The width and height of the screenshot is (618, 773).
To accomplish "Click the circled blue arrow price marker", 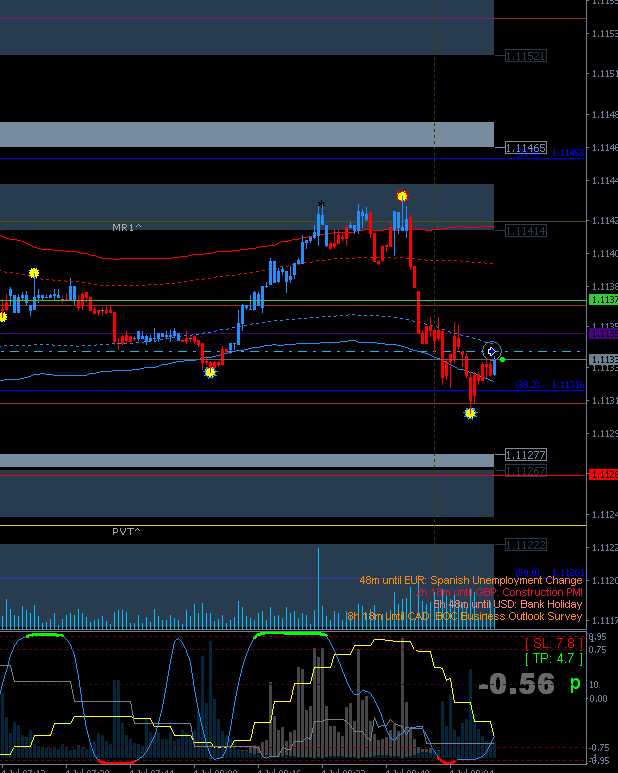I will point(491,351).
